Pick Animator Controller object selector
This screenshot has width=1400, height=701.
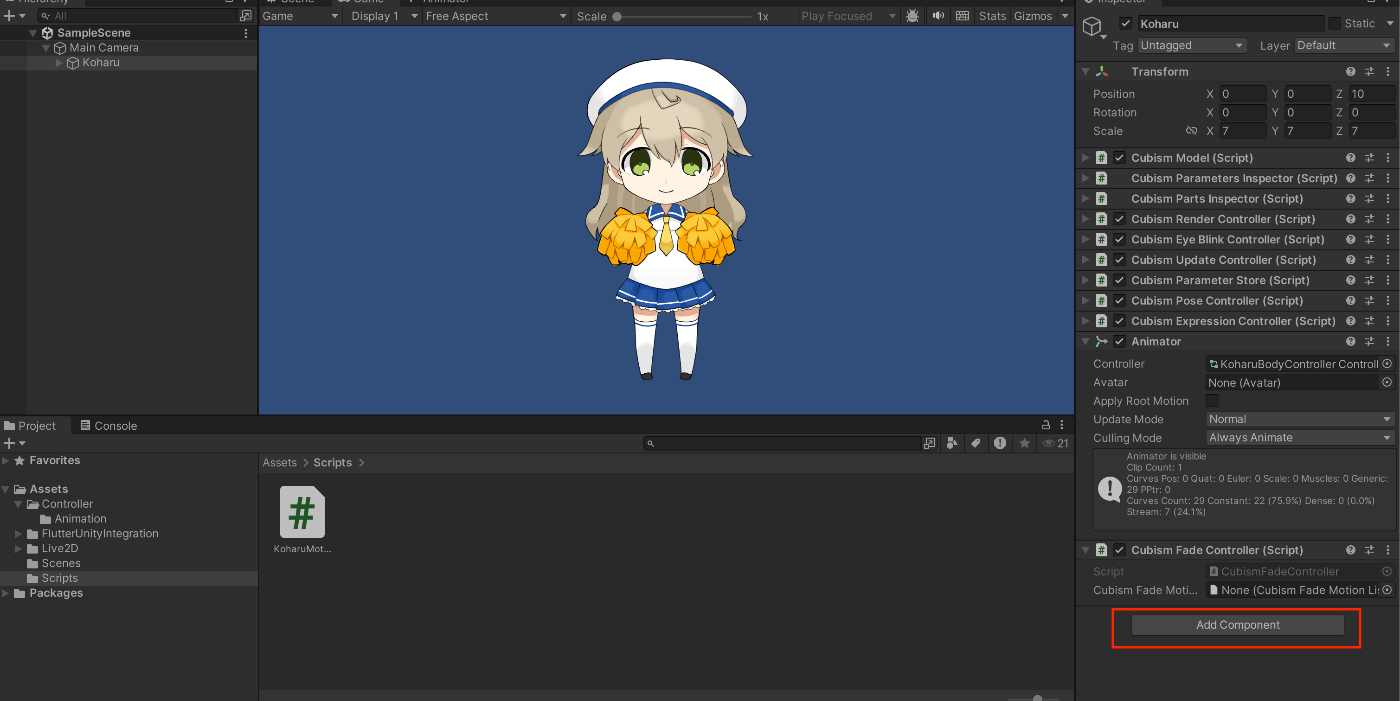(1387, 364)
